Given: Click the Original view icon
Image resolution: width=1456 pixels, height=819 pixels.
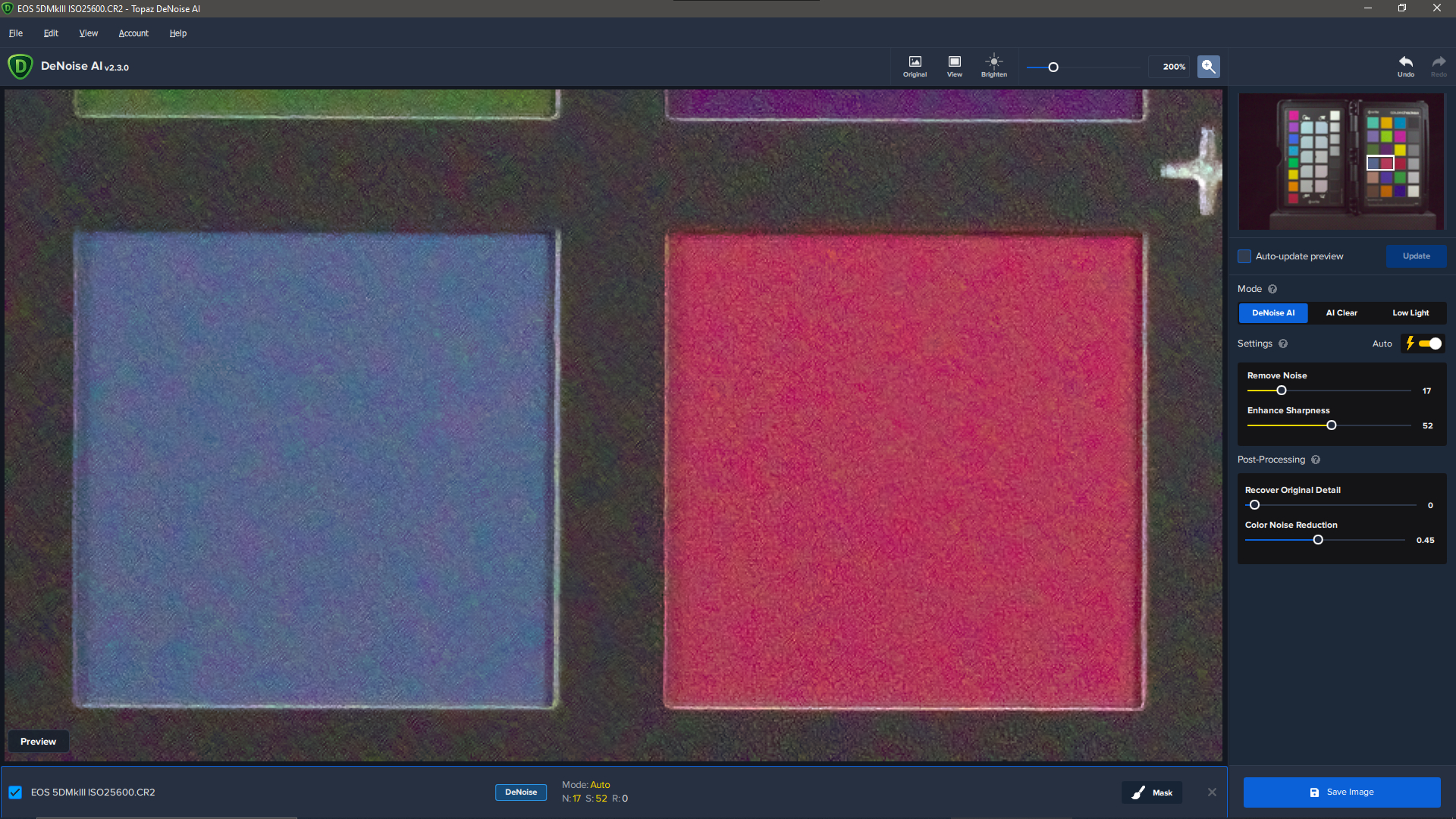Looking at the screenshot, I should pyautogui.click(x=915, y=65).
